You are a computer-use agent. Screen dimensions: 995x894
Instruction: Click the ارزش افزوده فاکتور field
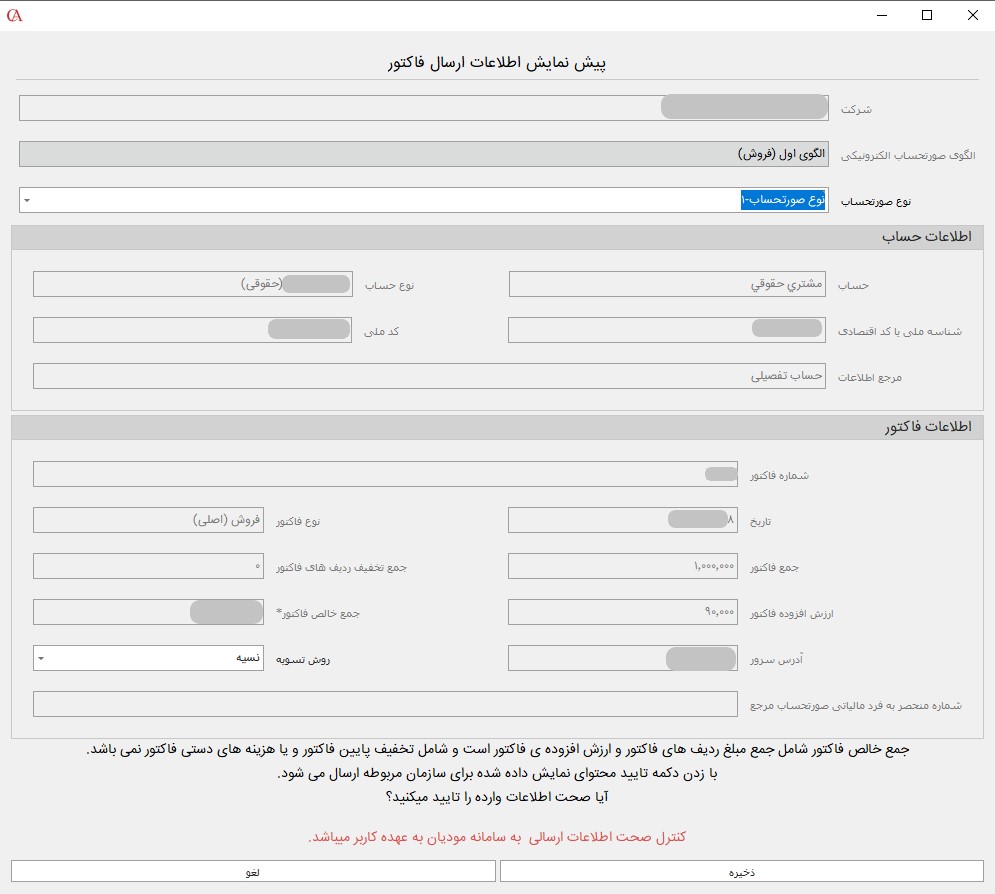pos(622,612)
